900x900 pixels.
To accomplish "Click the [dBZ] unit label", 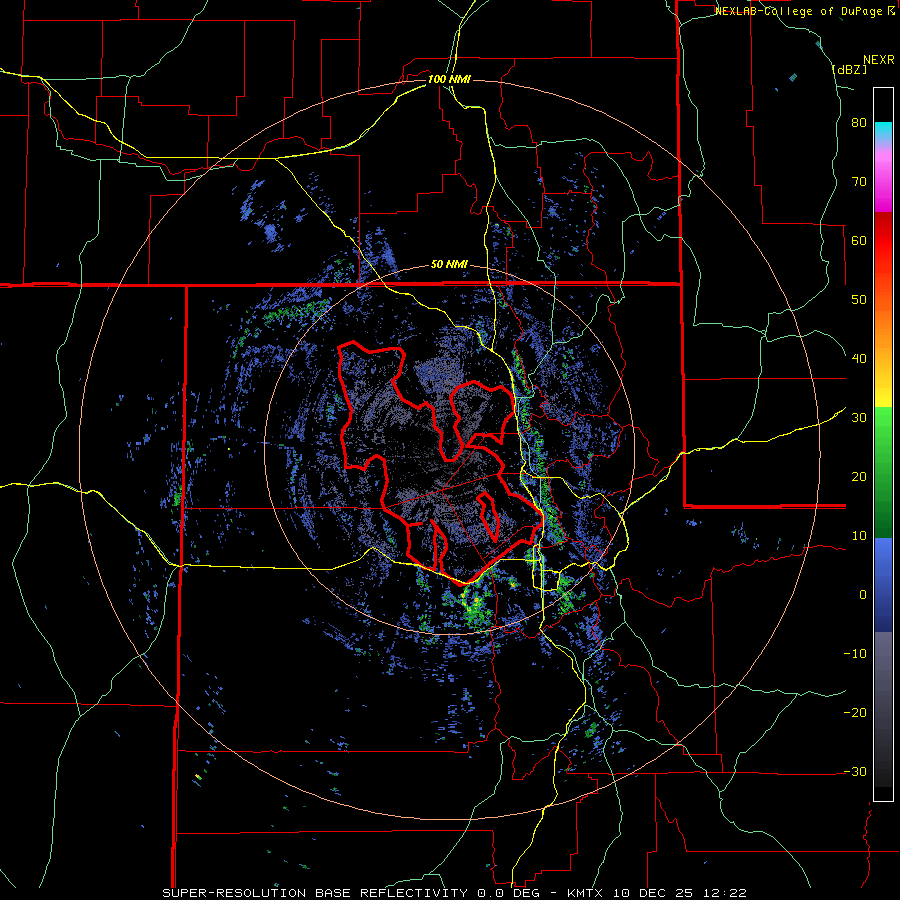I will click(849, 70).
